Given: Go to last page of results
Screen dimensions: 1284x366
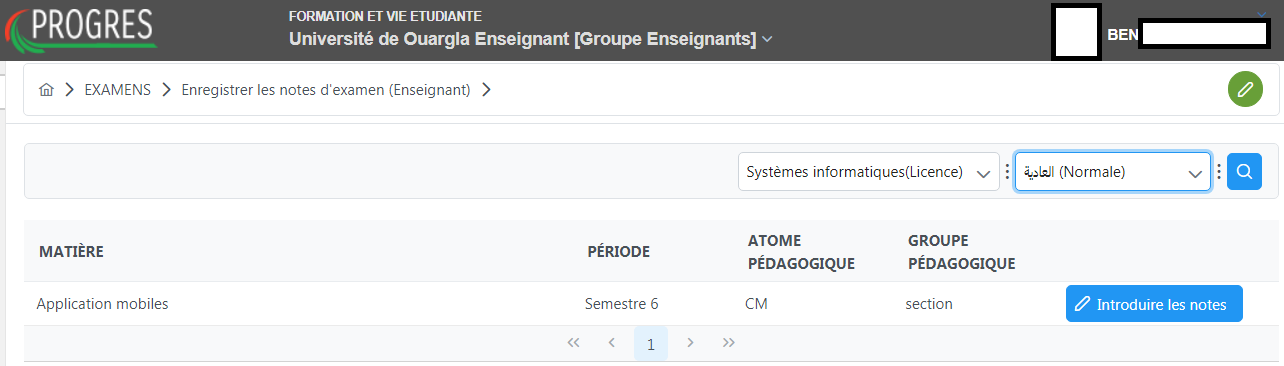Looking at the screenshot, I should click(x=729, y=343).
